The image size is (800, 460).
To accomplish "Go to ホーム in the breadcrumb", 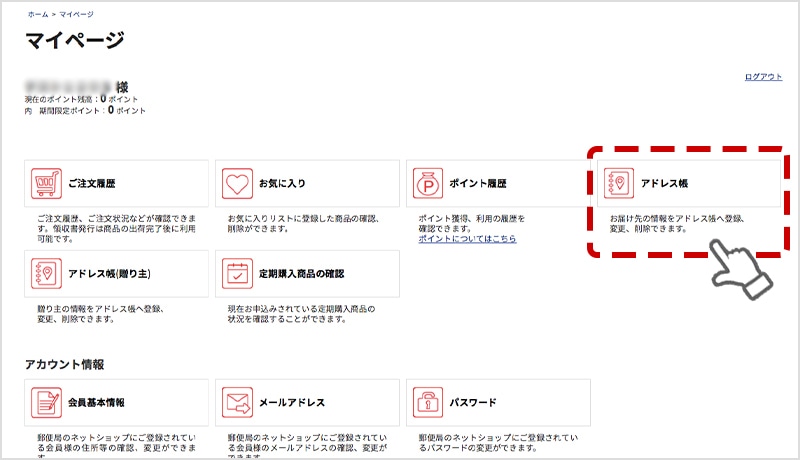I will pyautogui.click(x=33, y=17).
